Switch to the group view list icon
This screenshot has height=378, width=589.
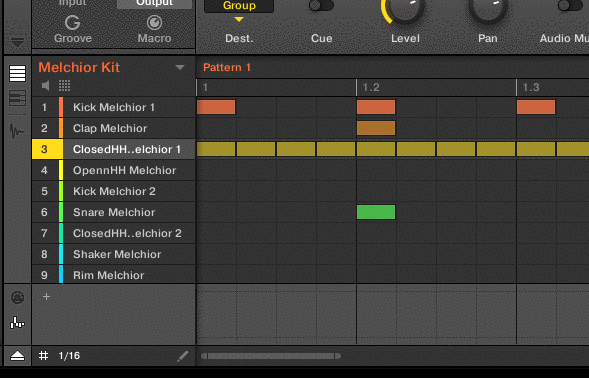tap(17, 74)
